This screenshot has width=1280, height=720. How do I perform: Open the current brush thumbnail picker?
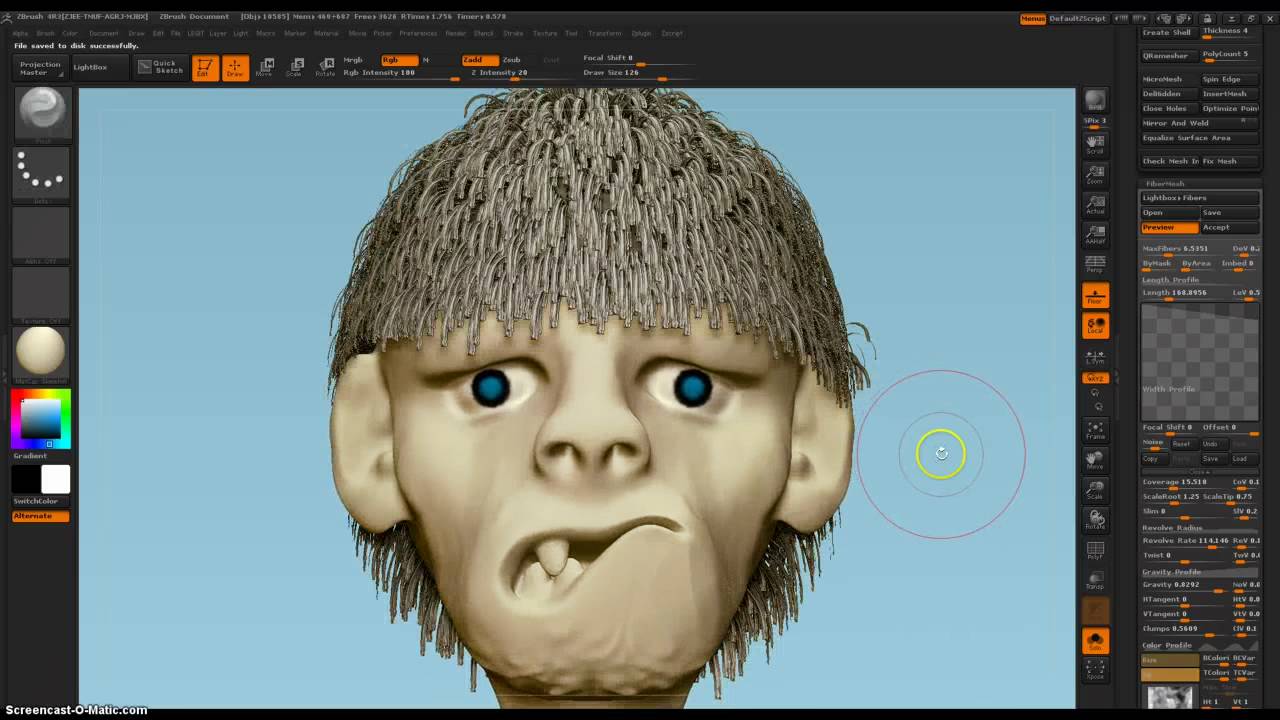click(x=41, y=112)
